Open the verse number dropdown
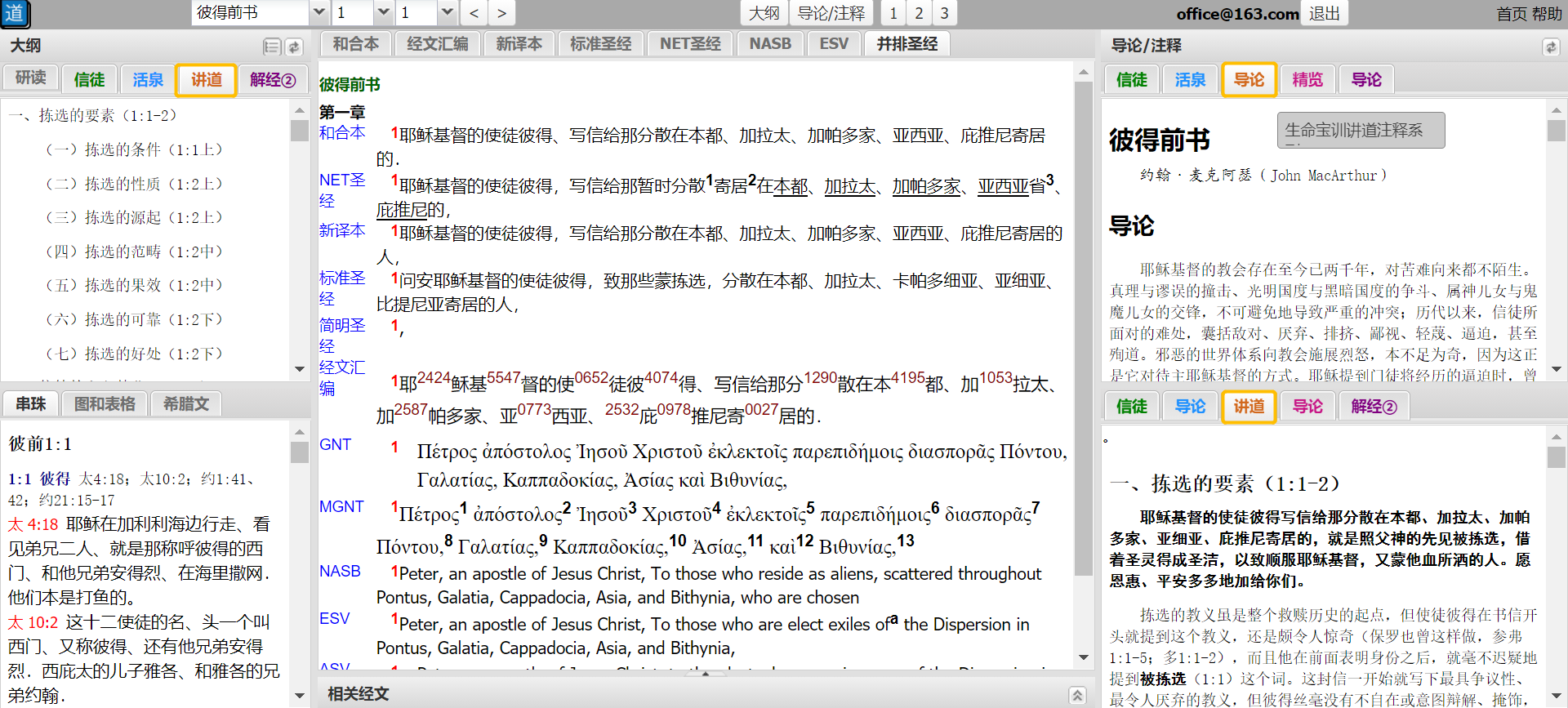This screenshot has width=1568, height=708. coord(447,13)
